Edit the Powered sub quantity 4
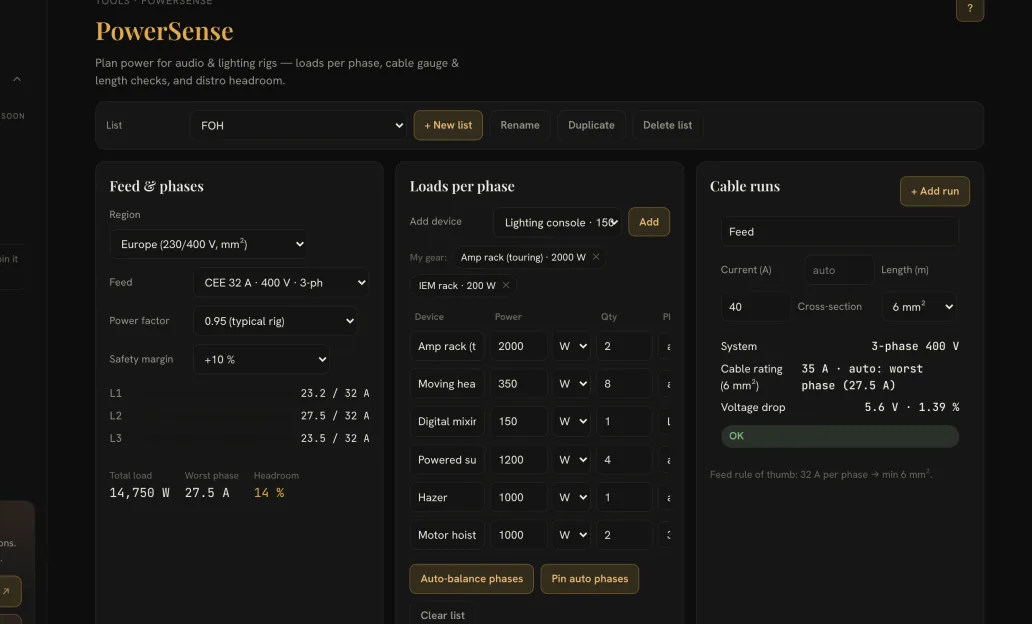This screenshot has height=624, width=1032. coord(624,459)
